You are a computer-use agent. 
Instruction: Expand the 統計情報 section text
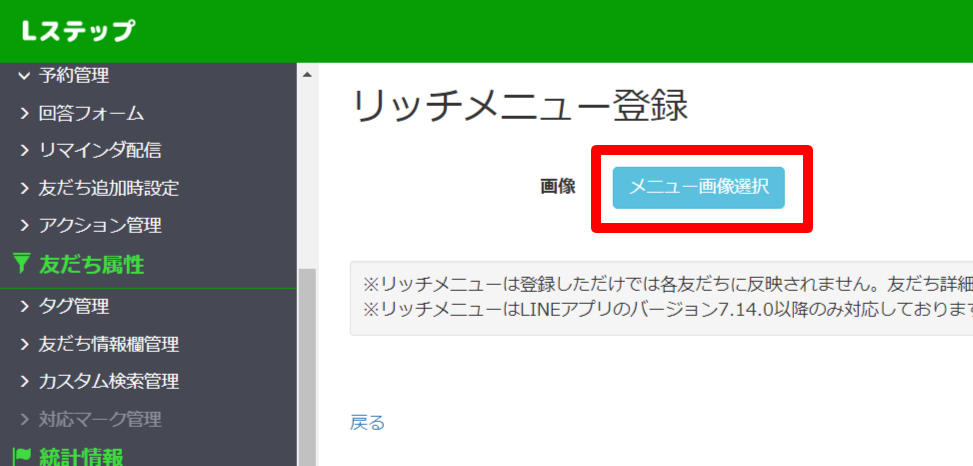pos(81,457)
